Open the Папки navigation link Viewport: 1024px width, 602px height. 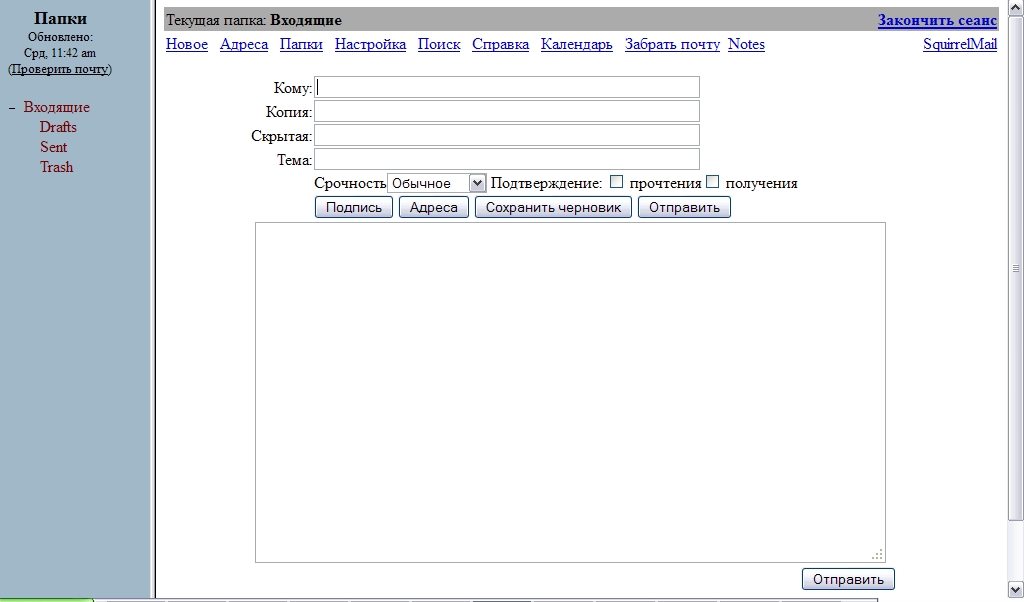pyautogui.click(x=301, y=44)
